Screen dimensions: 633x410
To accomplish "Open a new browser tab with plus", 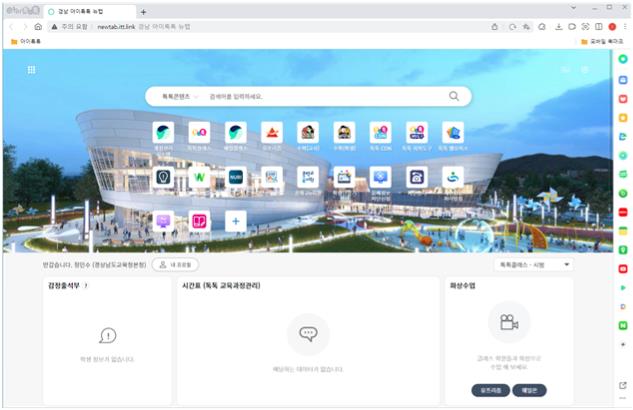I will point(143,12).
